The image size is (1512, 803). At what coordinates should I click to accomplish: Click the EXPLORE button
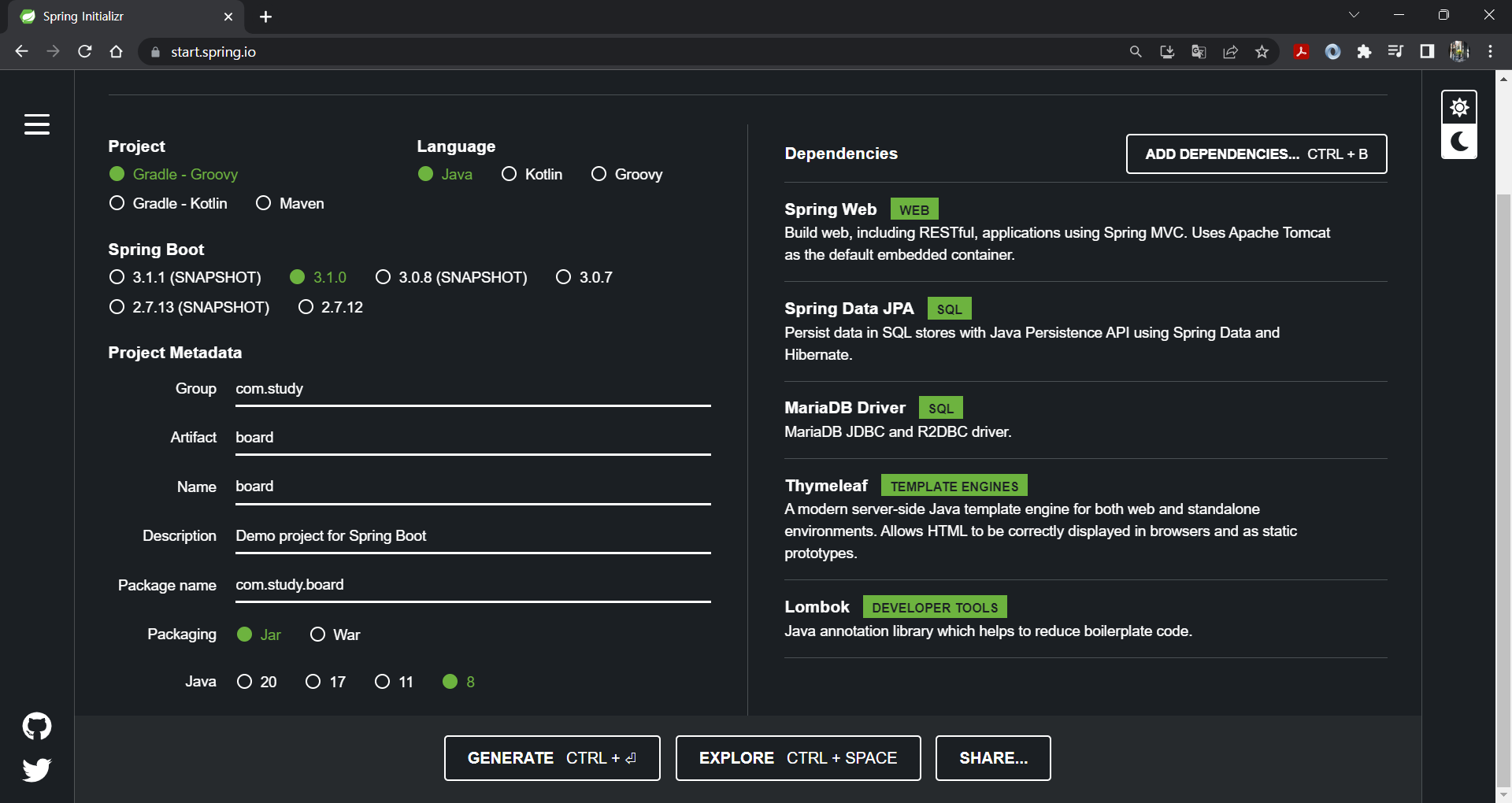click(x=798, y=758)
